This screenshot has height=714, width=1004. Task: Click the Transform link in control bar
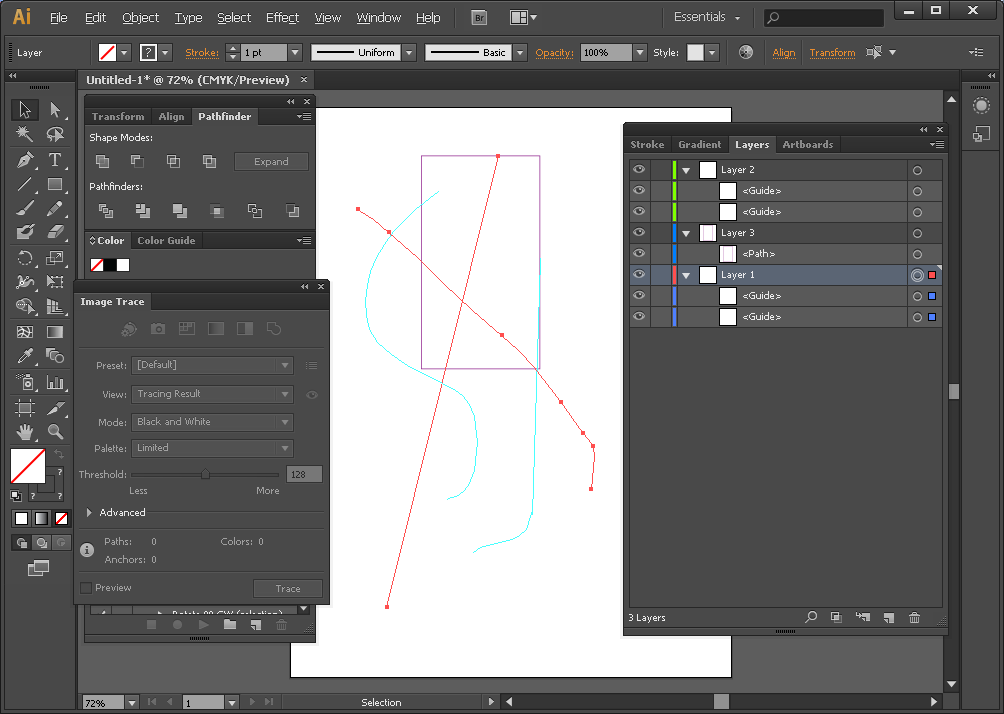pyautogui.click(x=832, y=53)
